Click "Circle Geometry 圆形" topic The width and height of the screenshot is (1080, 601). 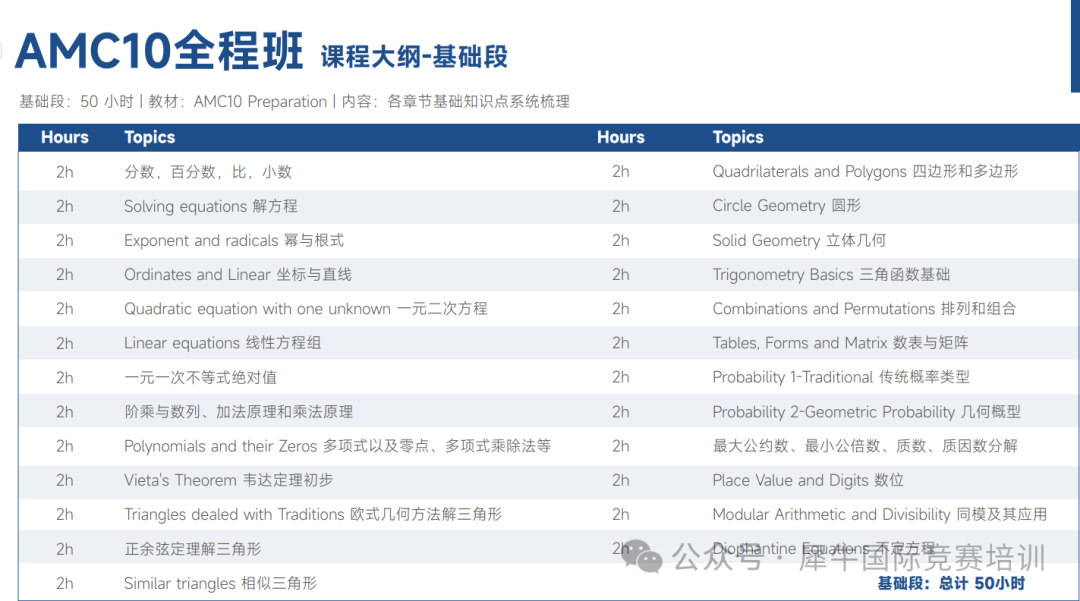(x=787, y=206)
